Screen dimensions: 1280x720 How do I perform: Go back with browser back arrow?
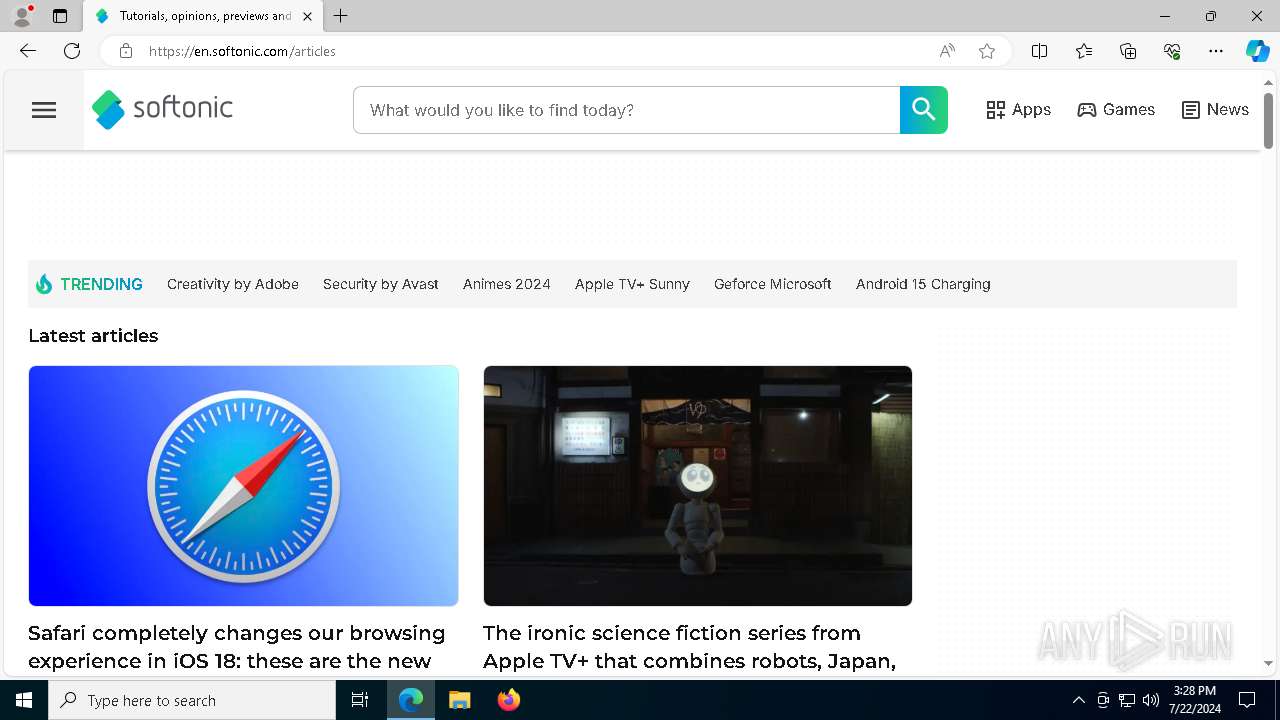tap(27, 51)
